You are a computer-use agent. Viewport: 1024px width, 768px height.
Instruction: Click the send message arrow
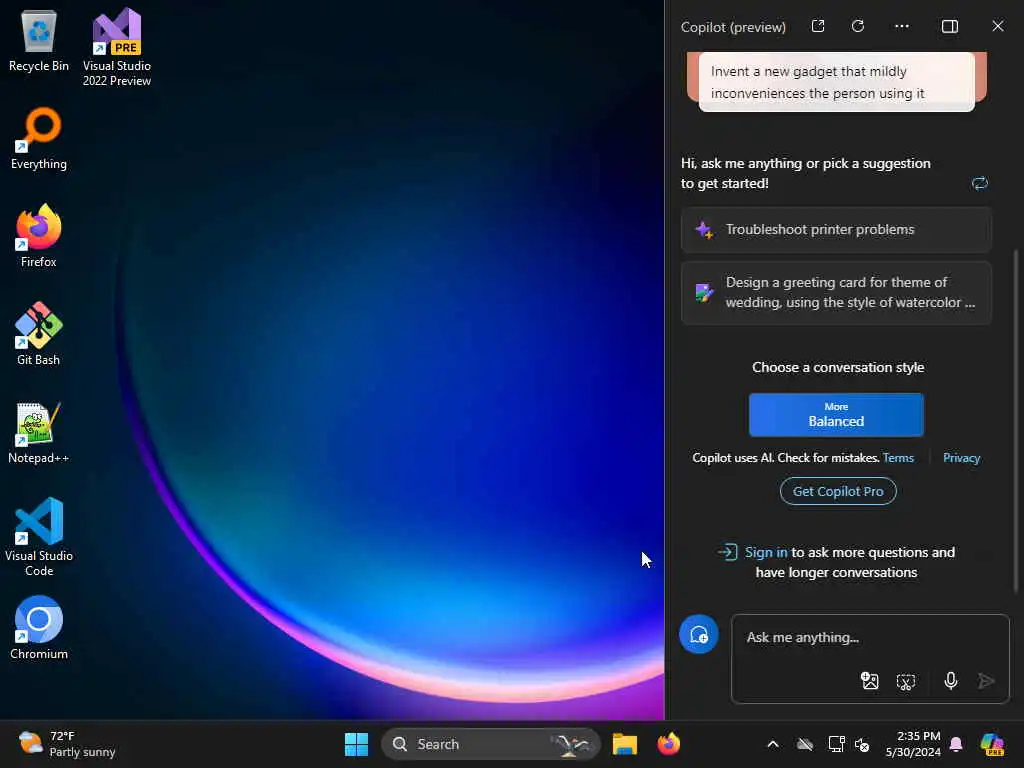pos(986,681)
